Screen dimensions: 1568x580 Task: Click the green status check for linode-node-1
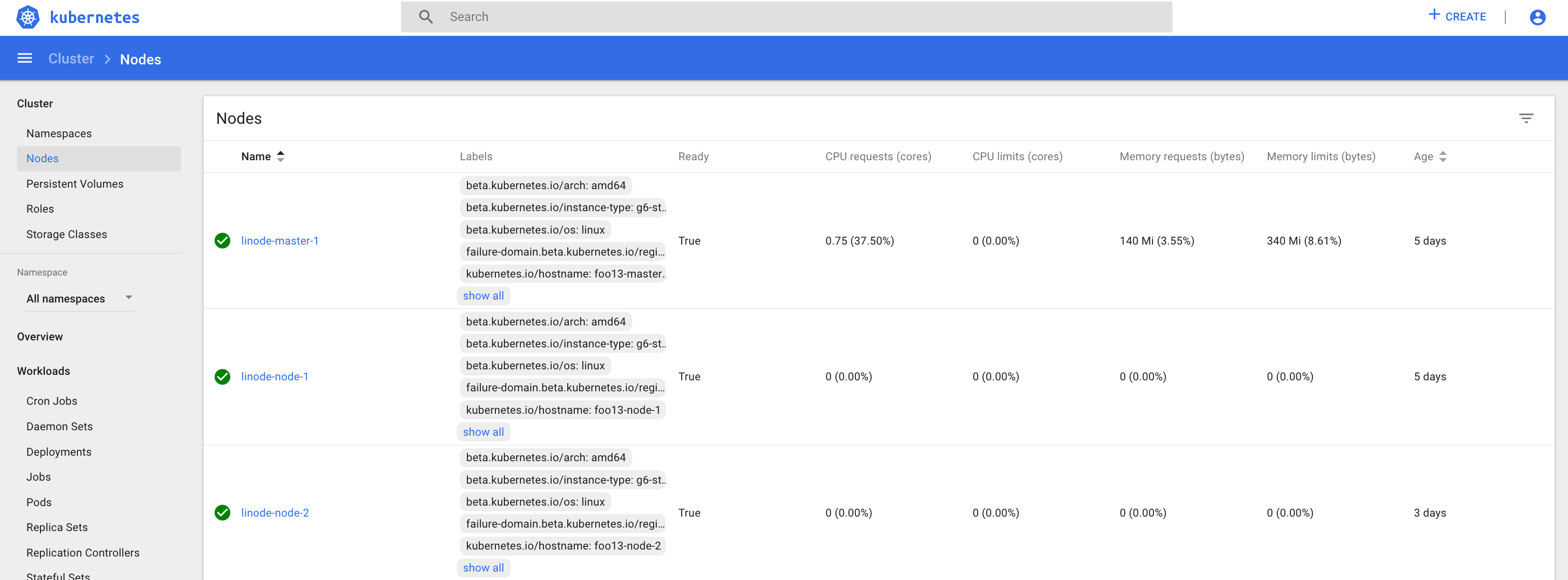click(x=223, y=377)
